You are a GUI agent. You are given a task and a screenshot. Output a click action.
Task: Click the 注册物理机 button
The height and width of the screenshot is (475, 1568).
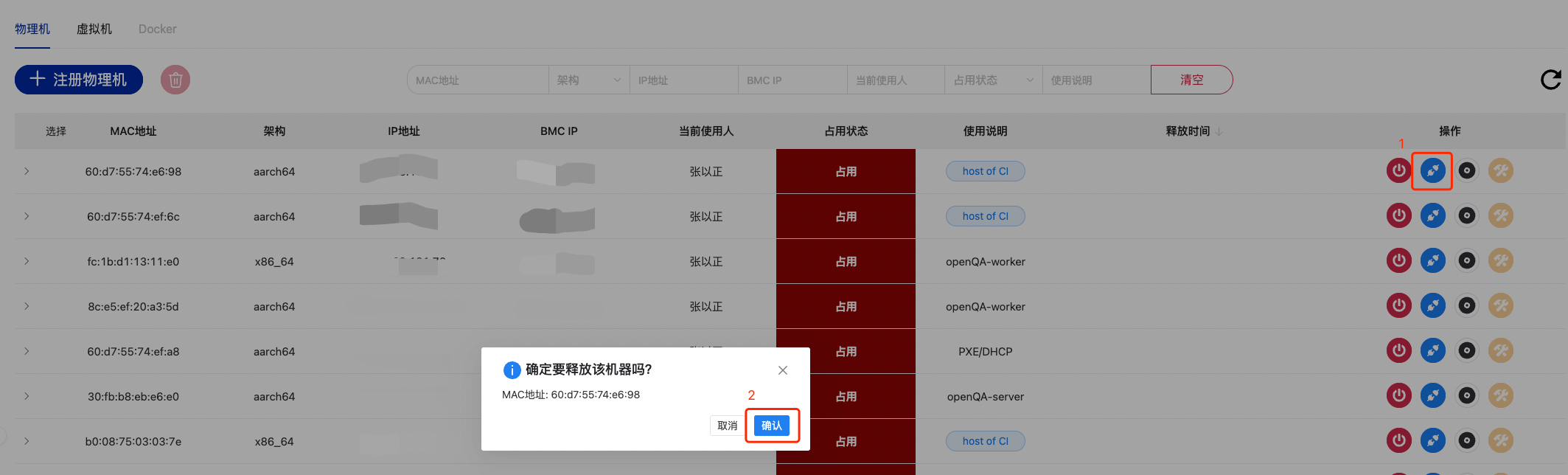79,80
